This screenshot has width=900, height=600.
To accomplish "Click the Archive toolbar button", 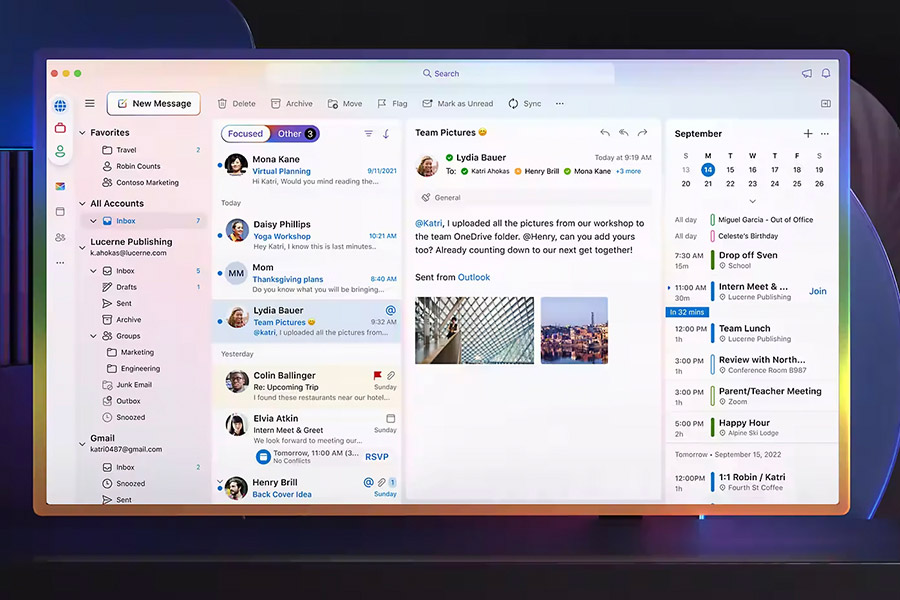I will click(x=292, y=104).
